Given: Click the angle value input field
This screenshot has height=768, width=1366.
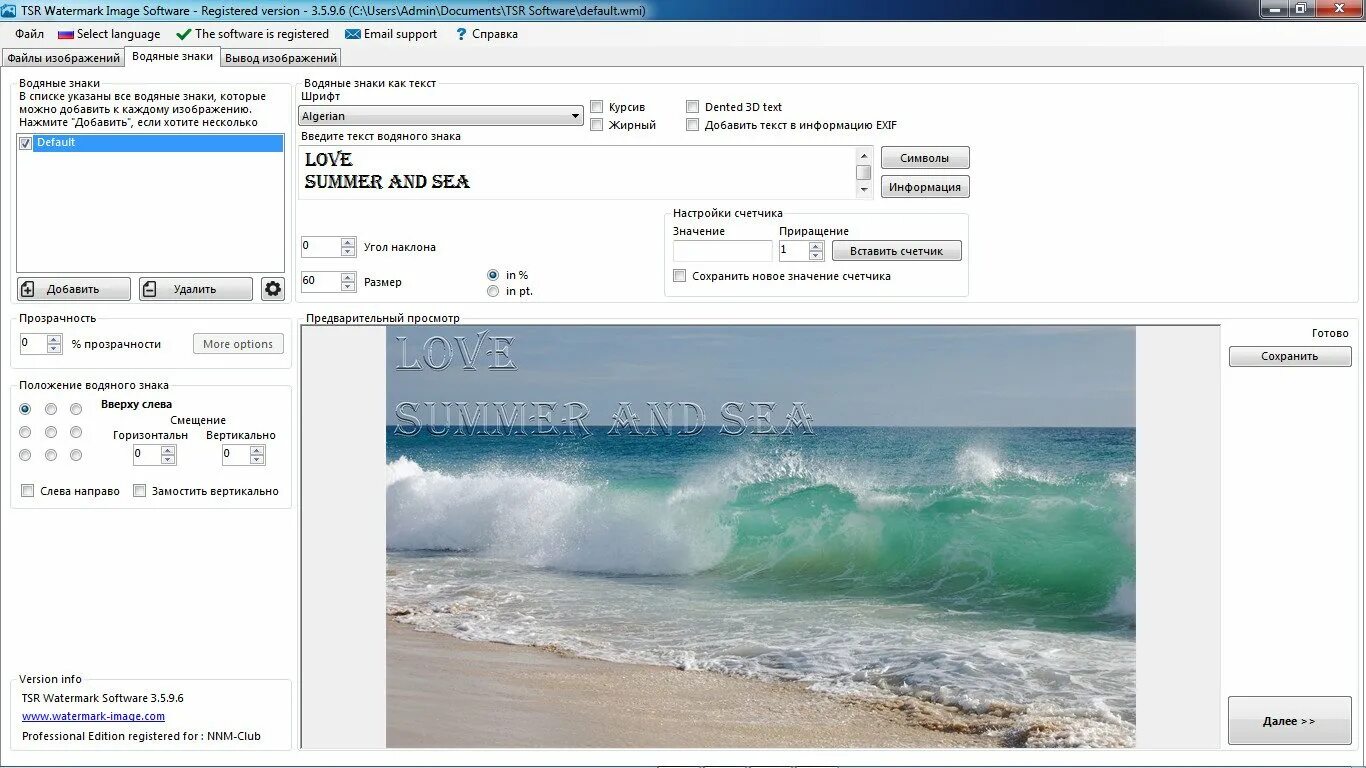Looking at the screenshot, I should [321, 247].
